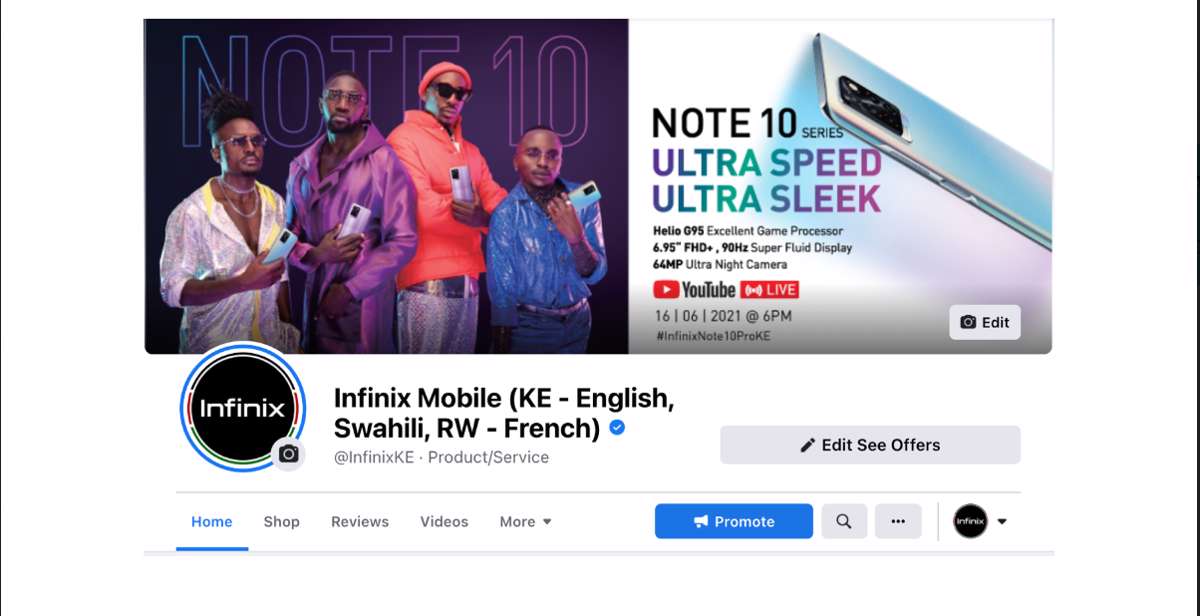Edit the cover photo
Screen dimensions: 1200x616
(985, 322)
